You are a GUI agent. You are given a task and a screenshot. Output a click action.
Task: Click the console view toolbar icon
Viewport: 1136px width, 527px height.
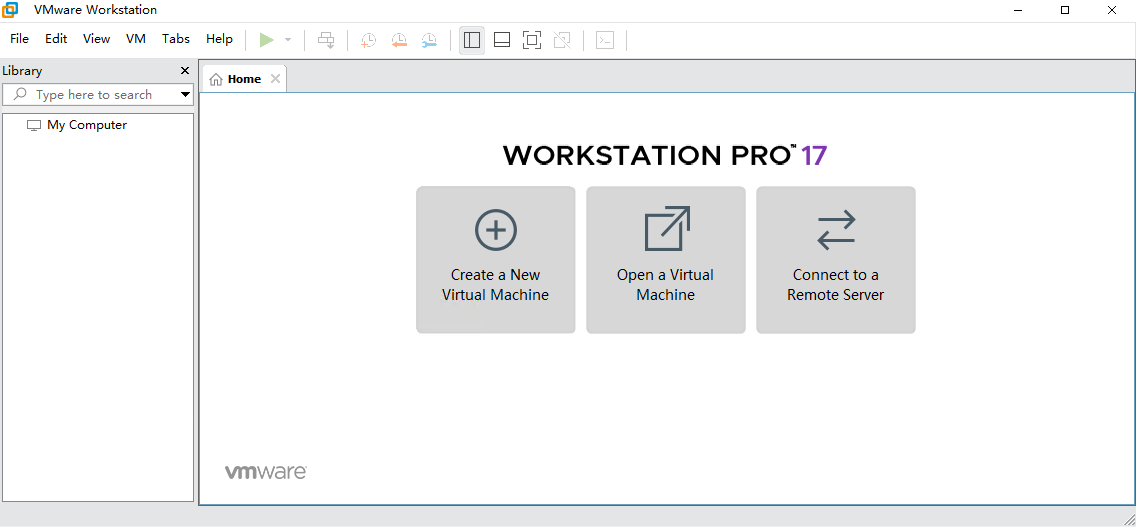(x=605, y=40)
